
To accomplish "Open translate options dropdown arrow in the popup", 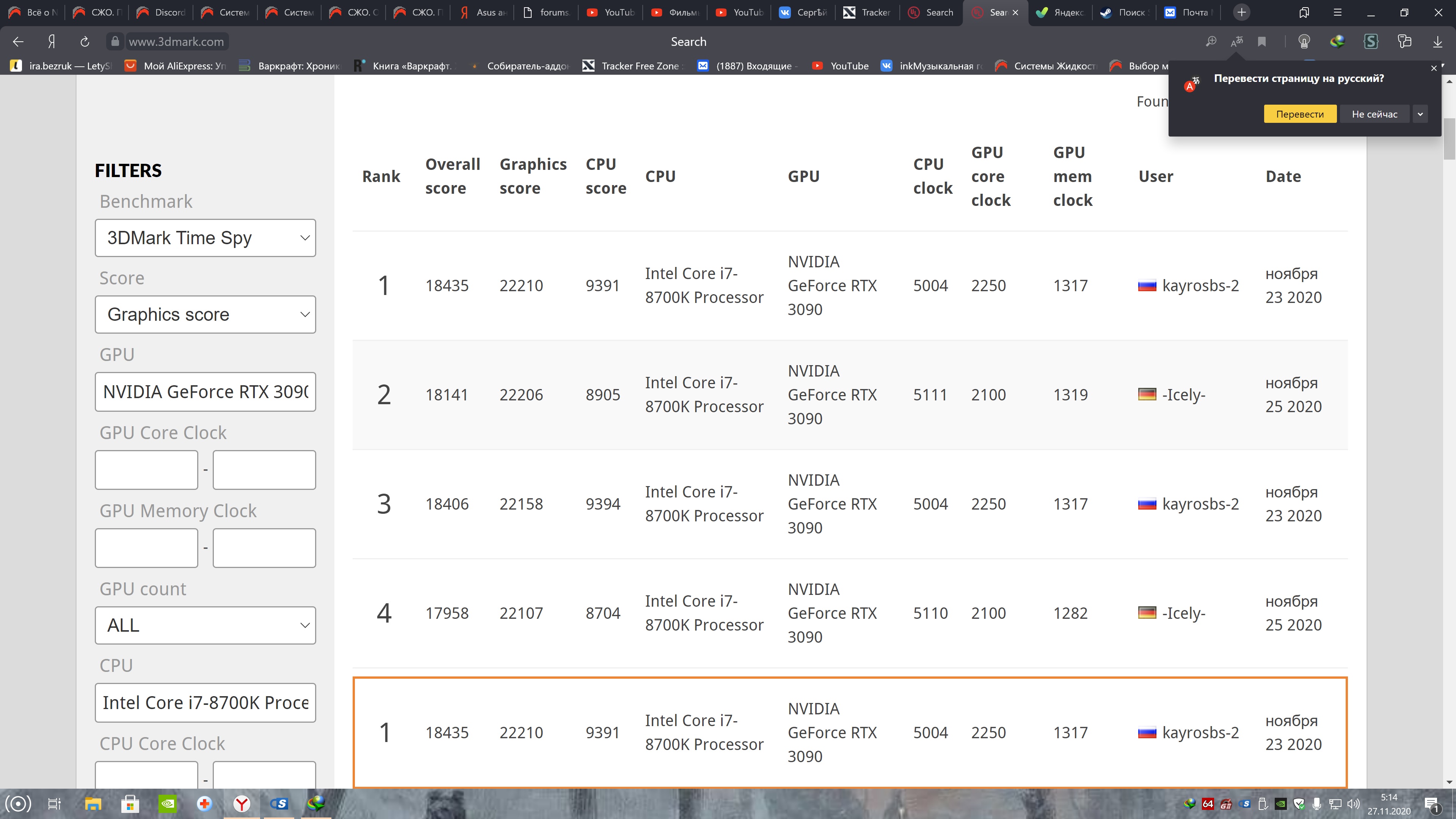I will [x=1420, y=114].
